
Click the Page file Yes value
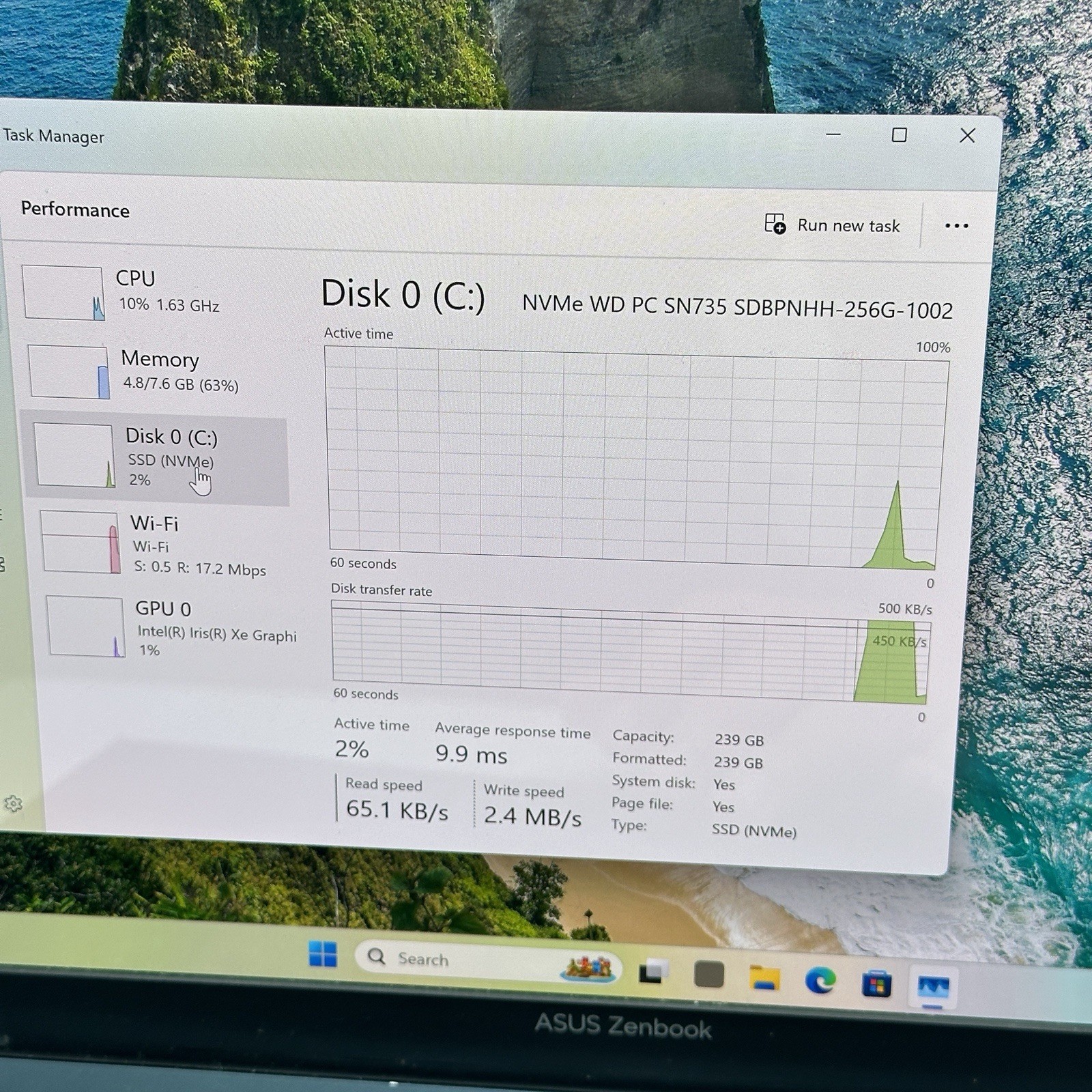pyautogui.click(x=723, y=807)
